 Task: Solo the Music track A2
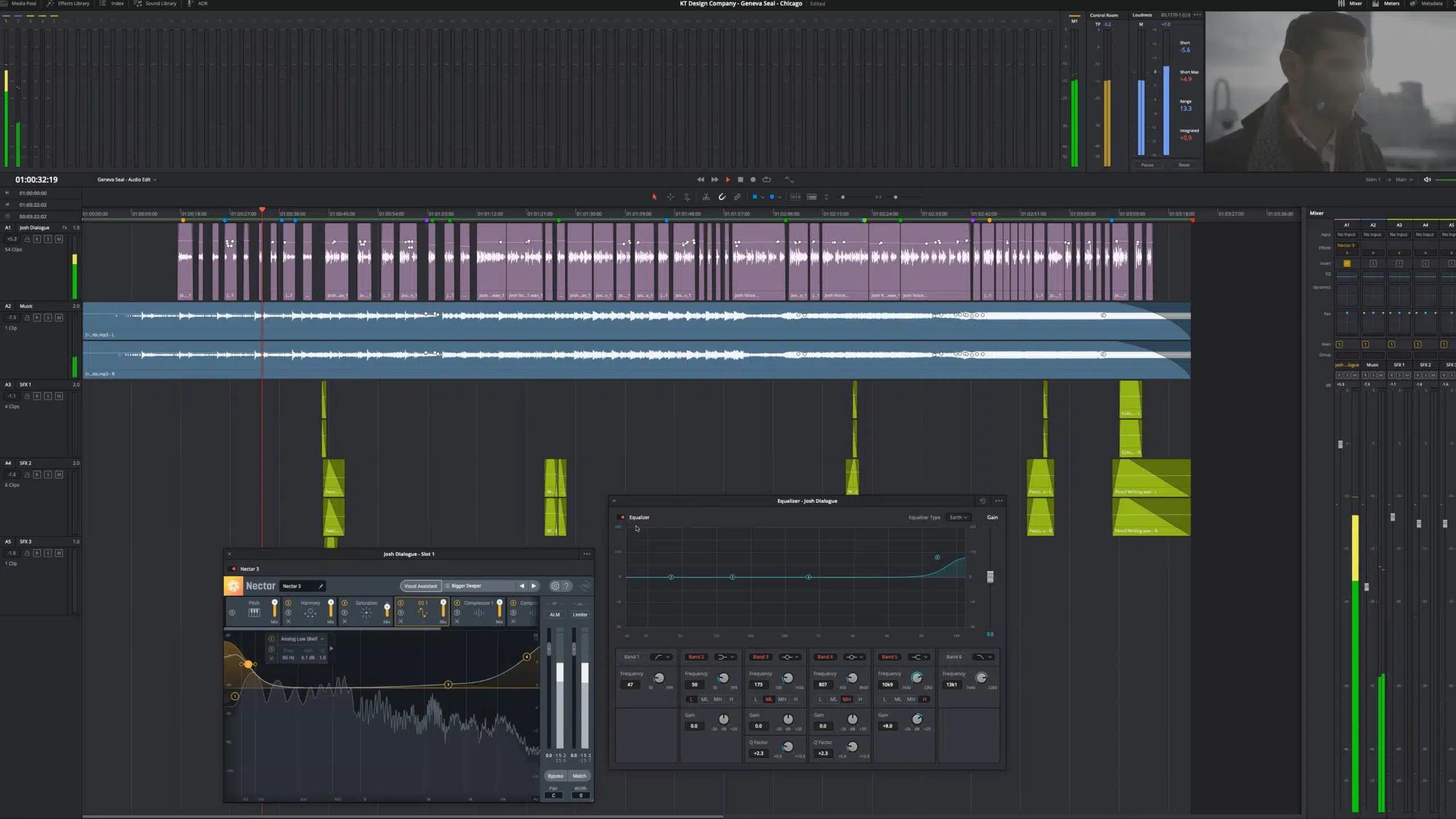pos(48,317)
